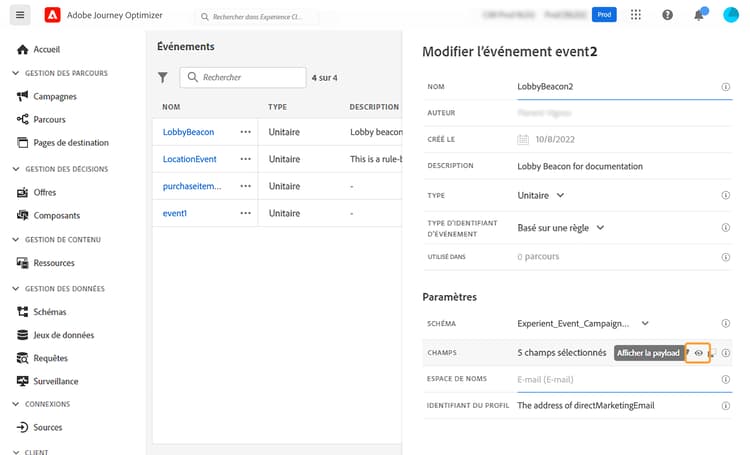750x455 pixels.
Task: Open the help question mark icon
Action: tap(667, 15)
